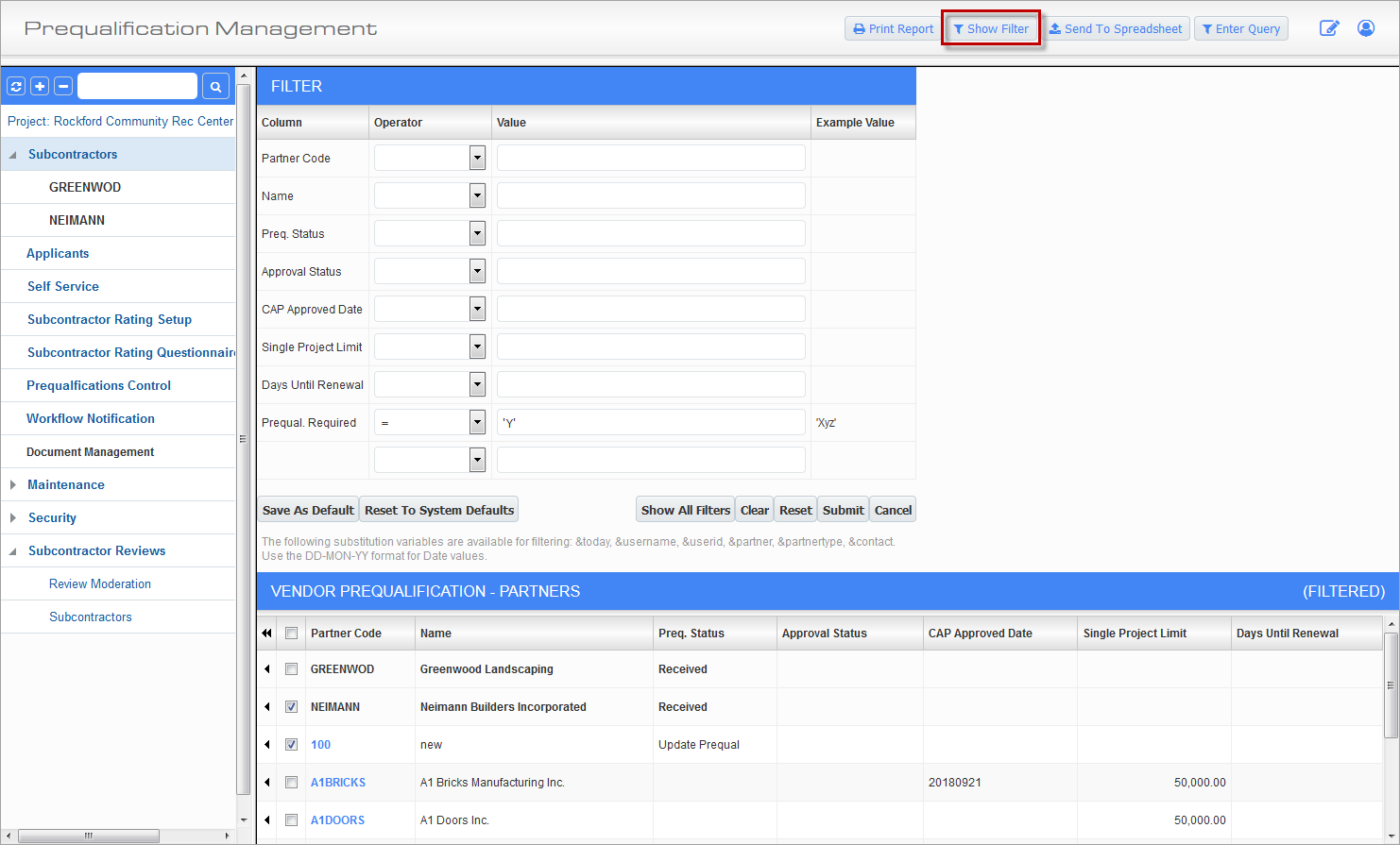This screenshot has width=1400, height=845.
Task: Open the A1BRICKS partner link
Action: point(337,782)
